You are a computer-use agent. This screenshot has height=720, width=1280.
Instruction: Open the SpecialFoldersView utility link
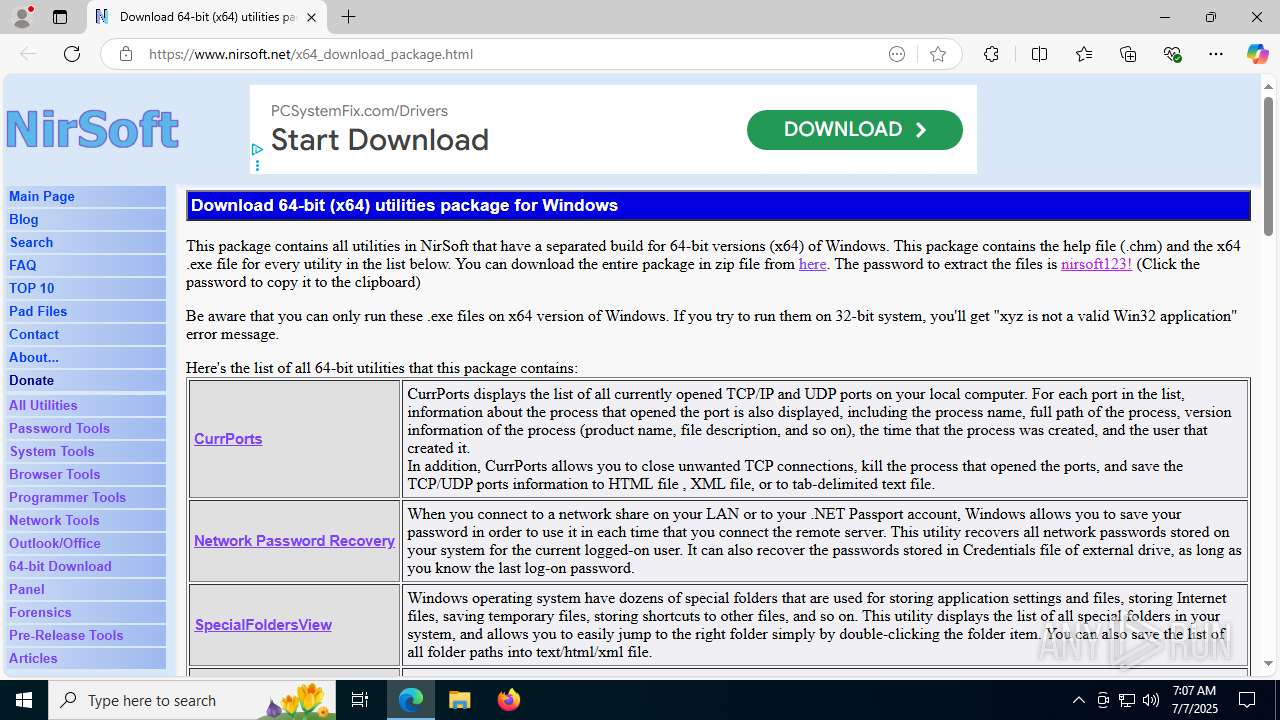pyautogui.click(x=263, y=625)
